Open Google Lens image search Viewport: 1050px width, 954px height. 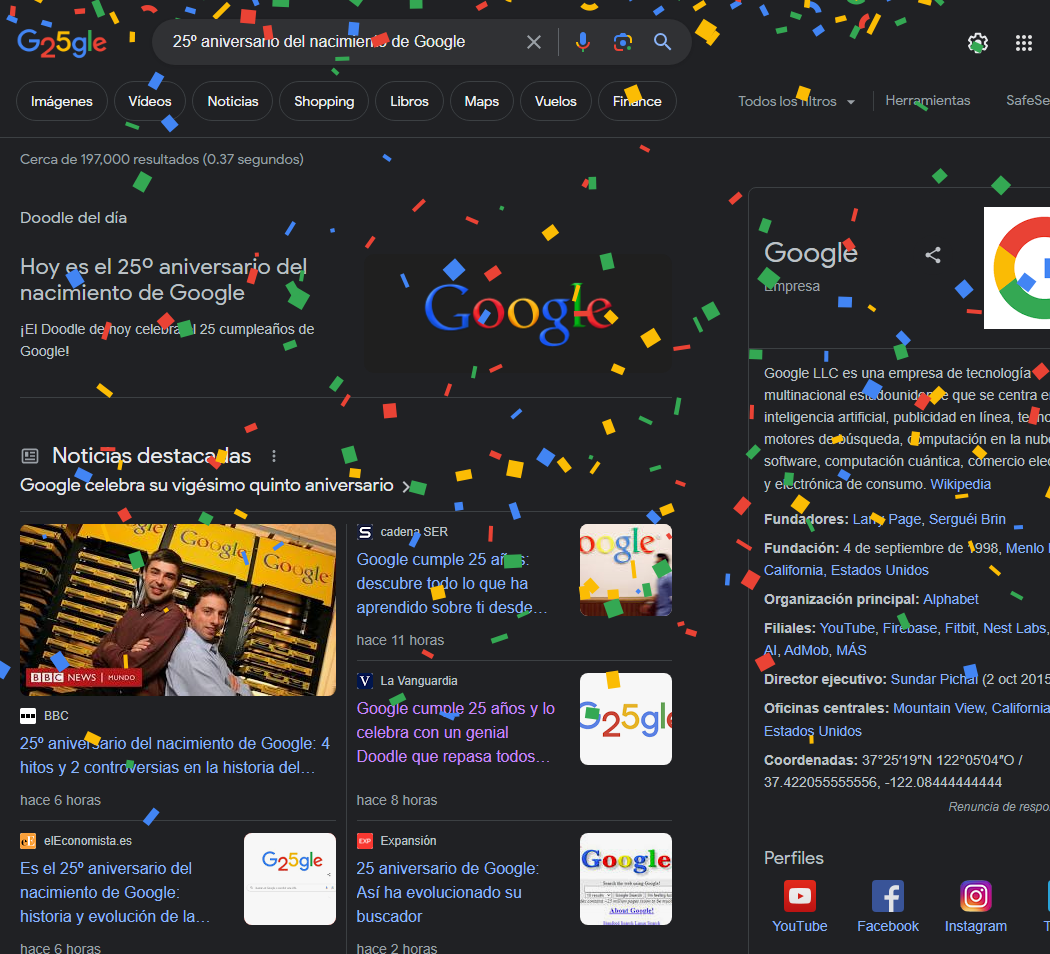point(622,42)
